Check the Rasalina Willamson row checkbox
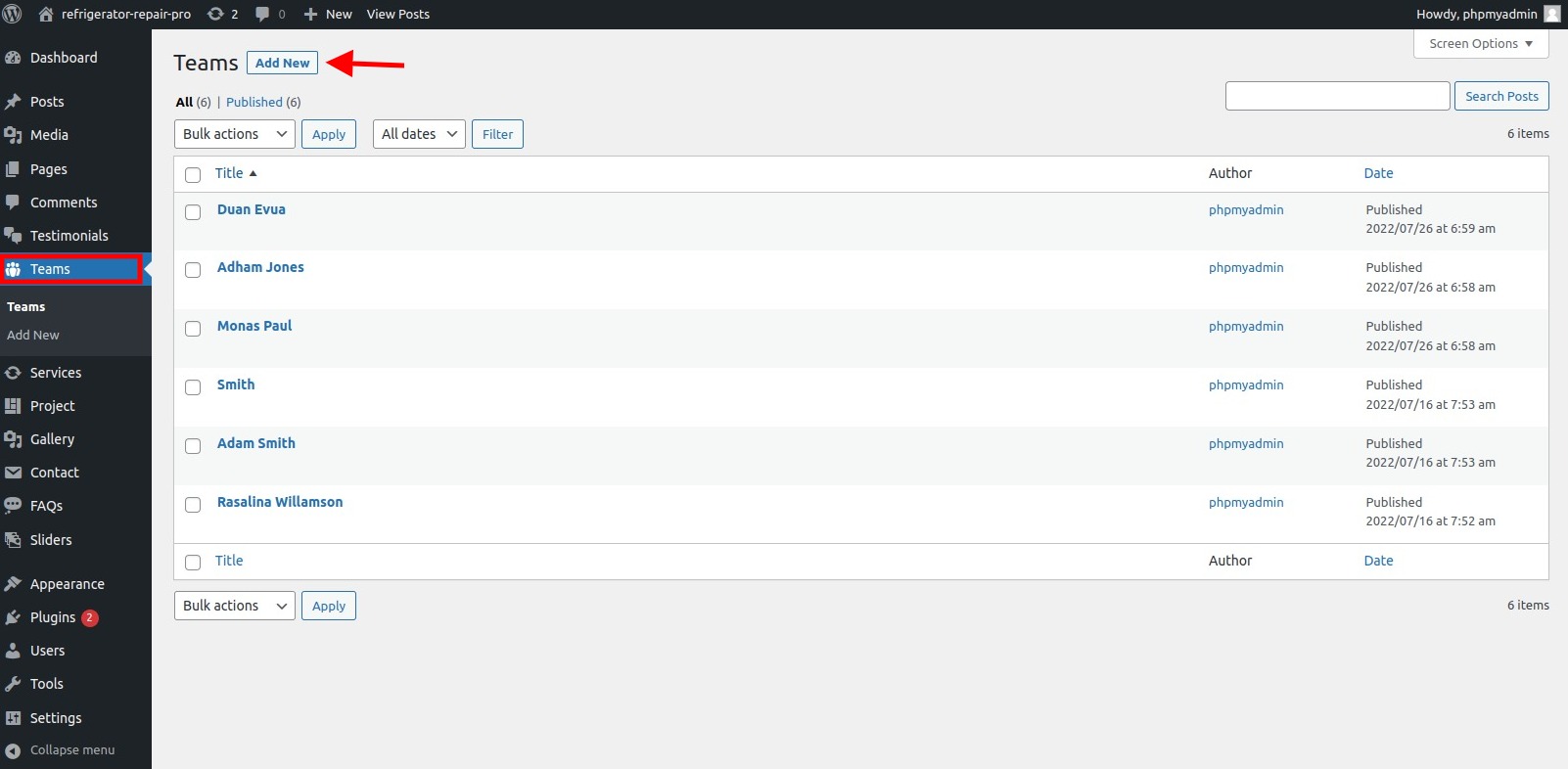The width and height of the screenshot is (1568, 769). coord(193,505)
